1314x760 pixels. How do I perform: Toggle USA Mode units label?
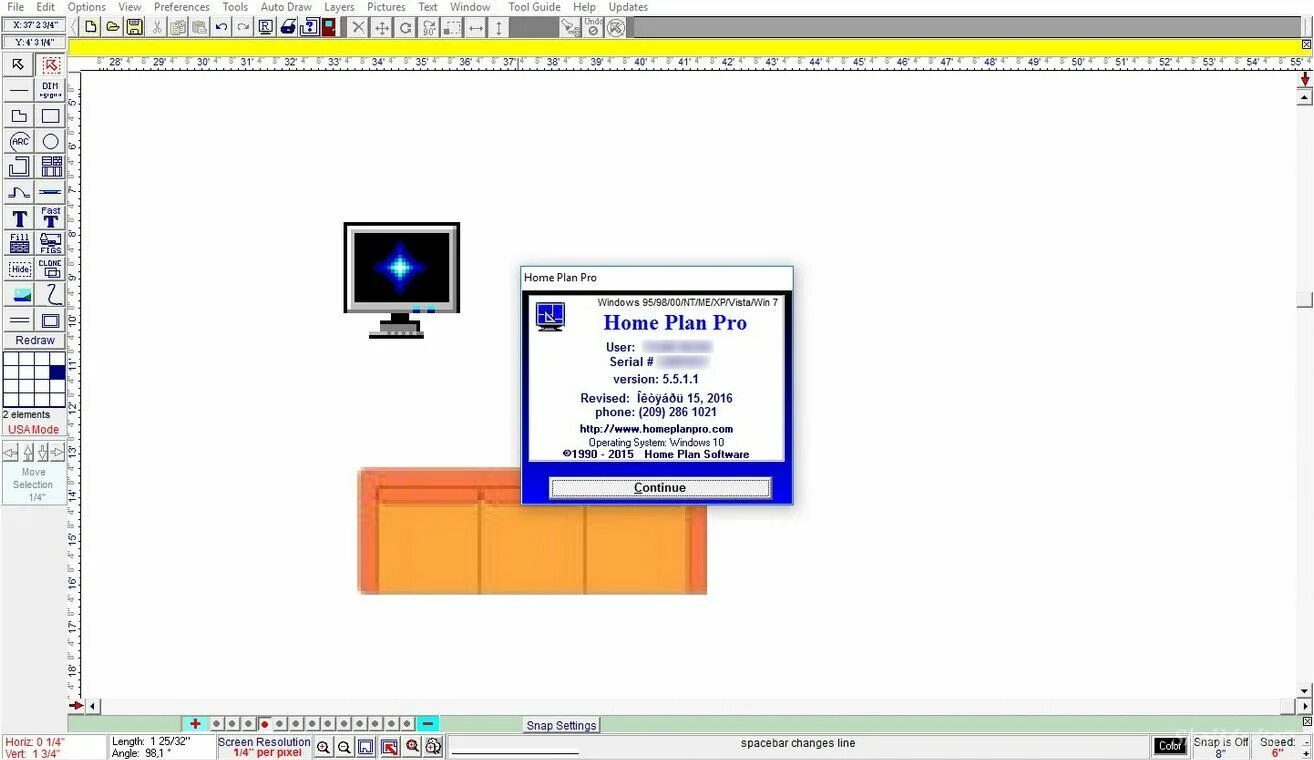(x=34, y=429)
